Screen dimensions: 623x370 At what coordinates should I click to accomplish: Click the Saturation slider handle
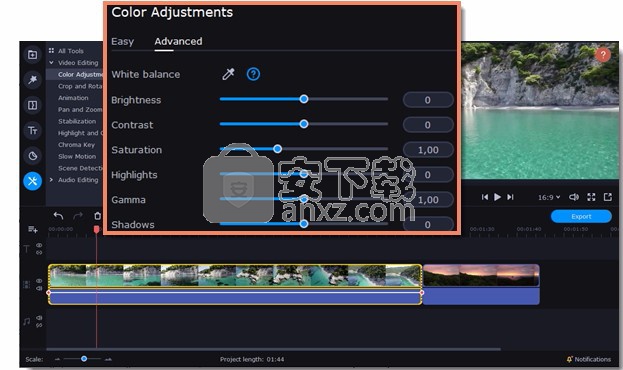tap(277, 149)
